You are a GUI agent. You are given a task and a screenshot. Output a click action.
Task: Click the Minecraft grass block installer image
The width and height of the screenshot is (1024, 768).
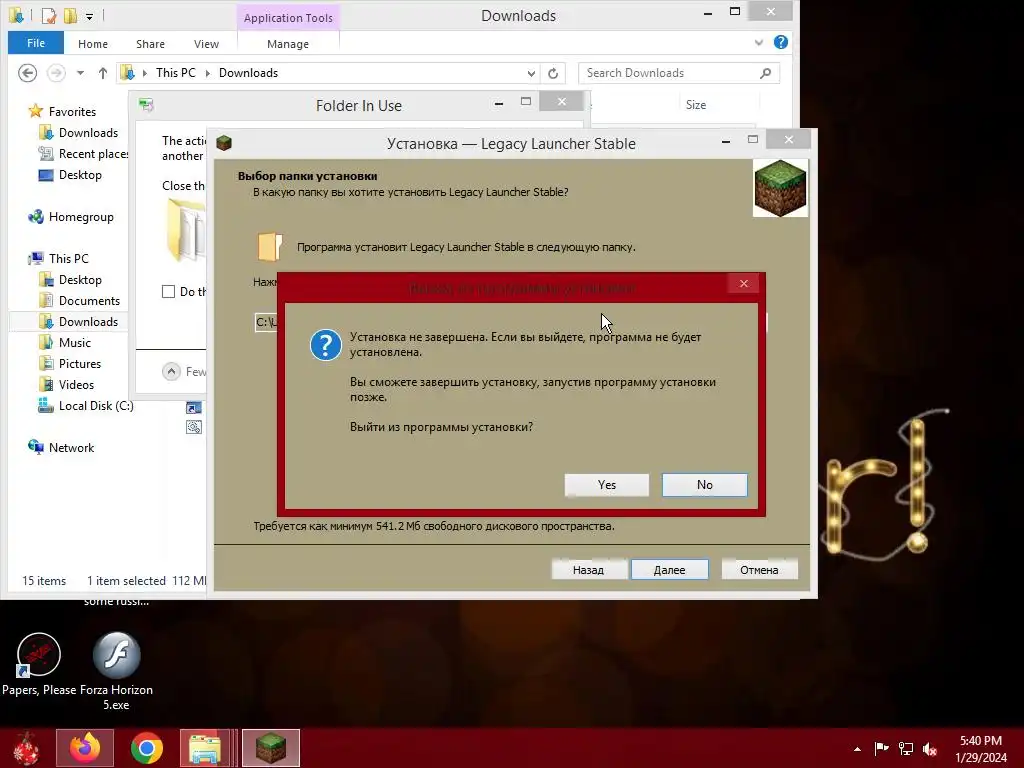(780, 188)
